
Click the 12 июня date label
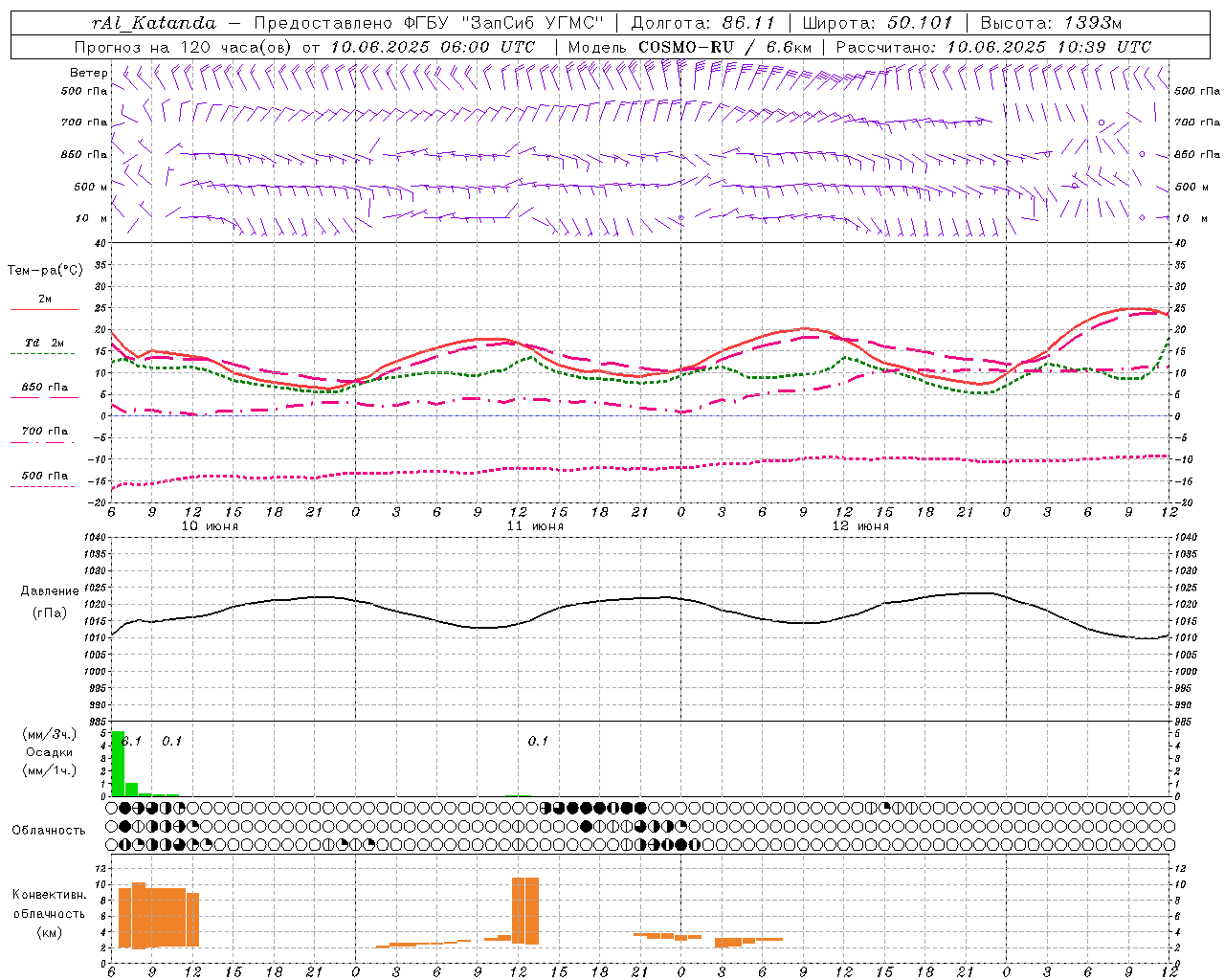click(x=860, y=526)
